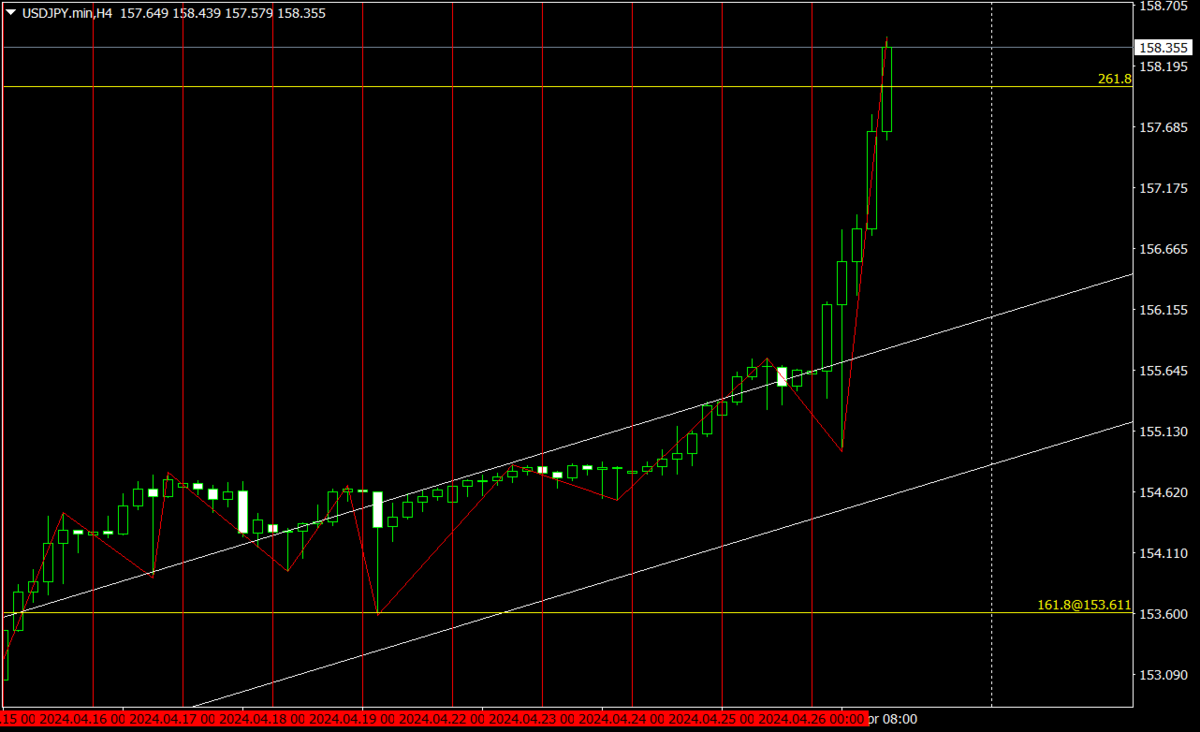
Task: Click the 153.600 price scale value
Action: click(1164, 614)
